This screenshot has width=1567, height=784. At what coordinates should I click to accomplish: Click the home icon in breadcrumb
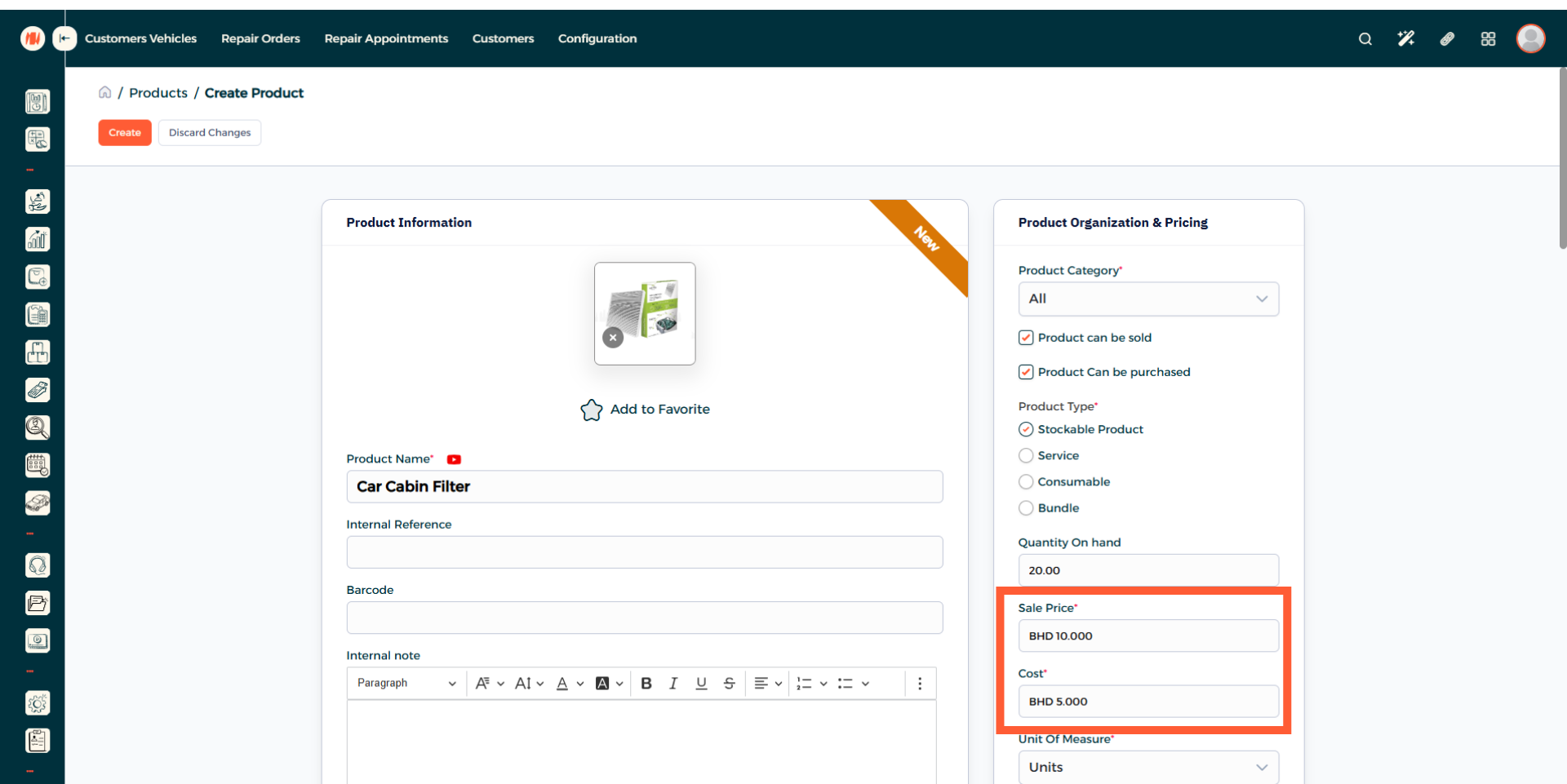pos(105,93)
